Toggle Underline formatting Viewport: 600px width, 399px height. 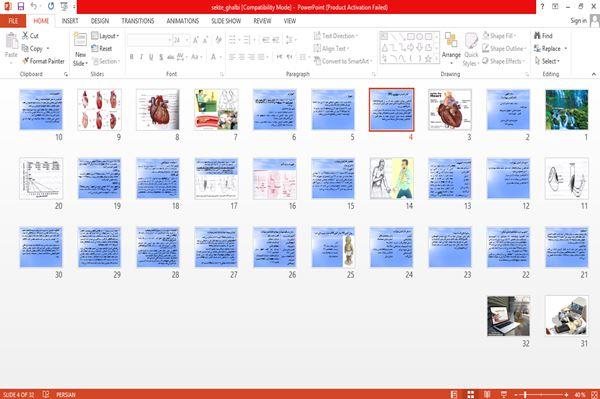pyautogui.click(x=151, y=57)
